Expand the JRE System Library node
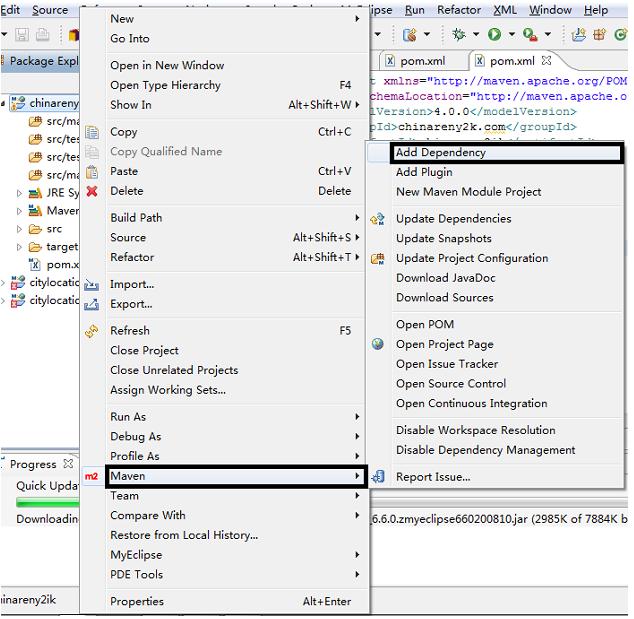 click(19, 193)
